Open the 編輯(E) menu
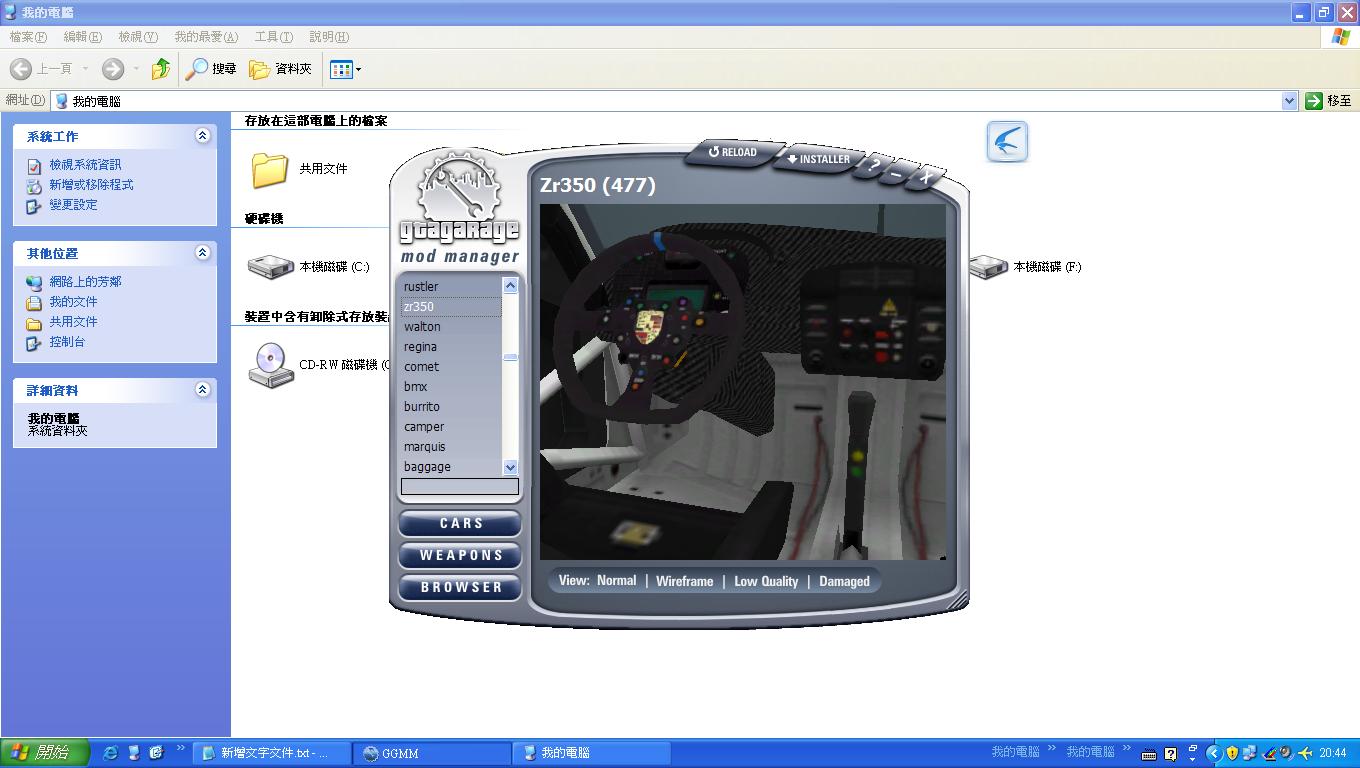1360x768 pixels. click(82, 37)
